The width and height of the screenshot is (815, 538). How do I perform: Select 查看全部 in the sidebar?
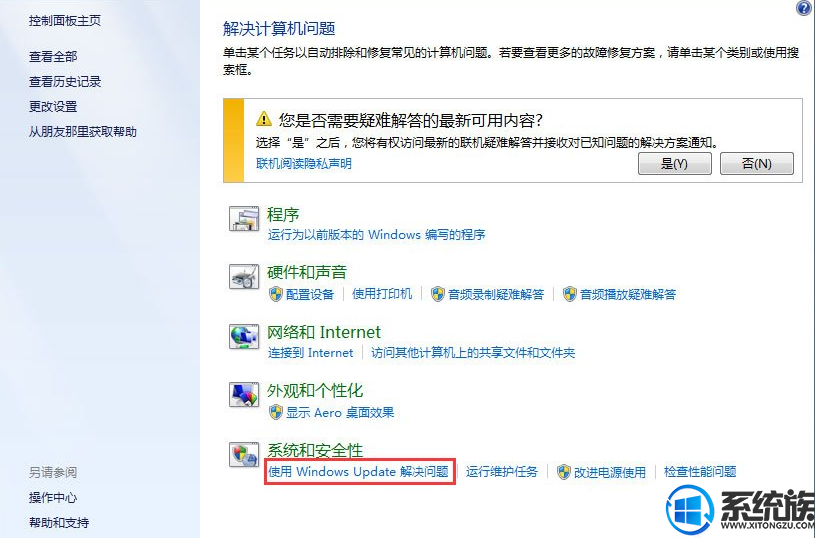(x=53, y=56)
